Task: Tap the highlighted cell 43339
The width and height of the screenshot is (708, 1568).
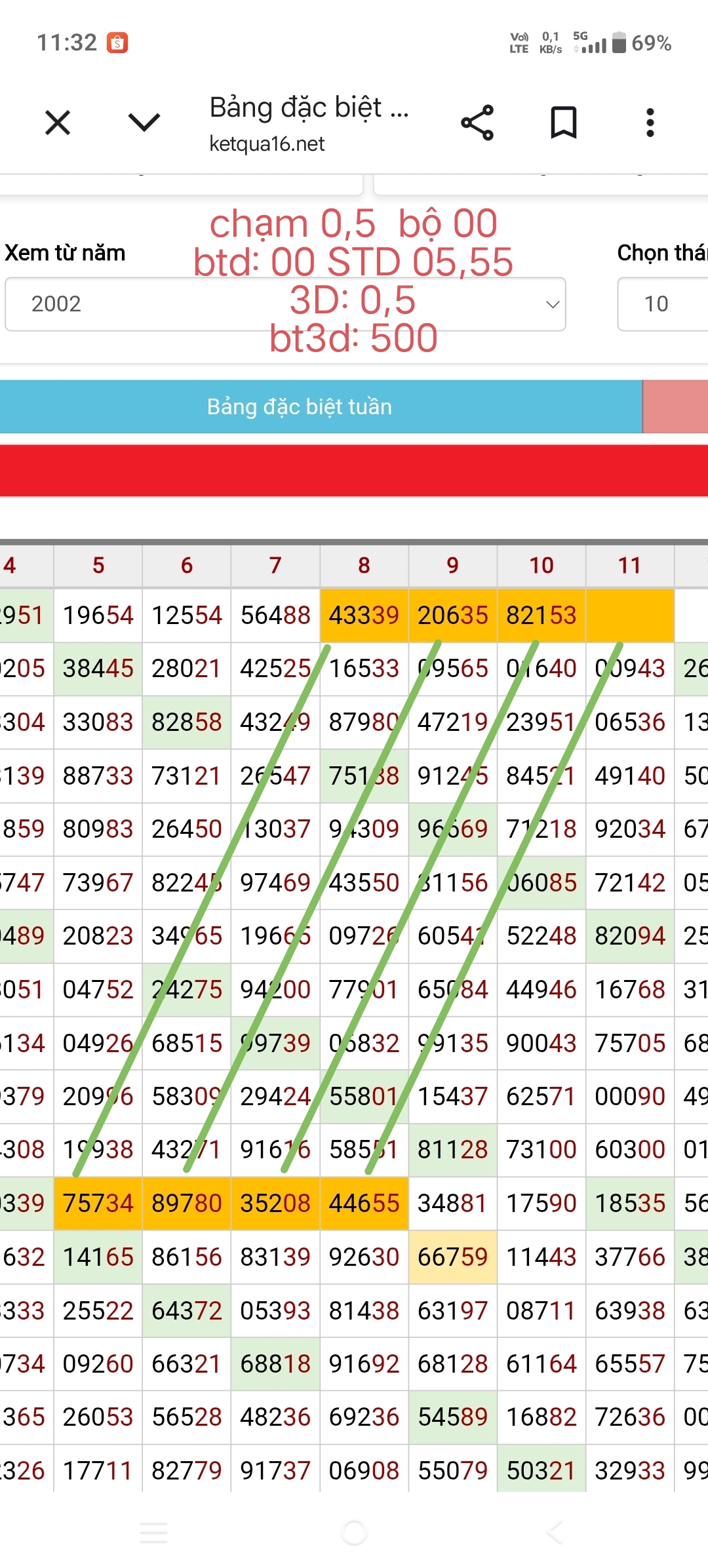Action: coord(364,615)
